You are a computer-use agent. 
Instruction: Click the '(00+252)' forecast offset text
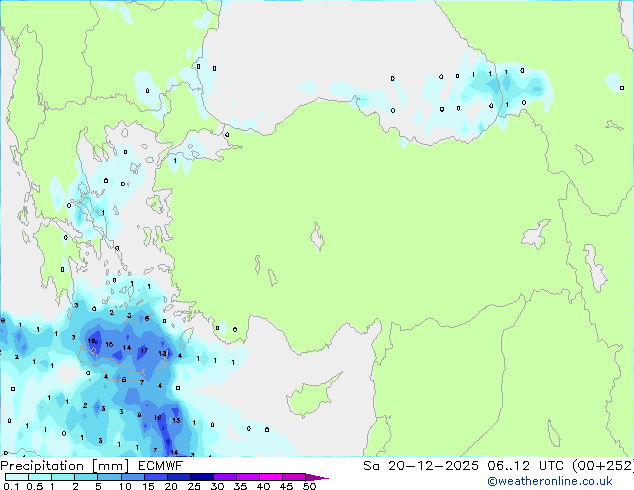click(603, 466)
